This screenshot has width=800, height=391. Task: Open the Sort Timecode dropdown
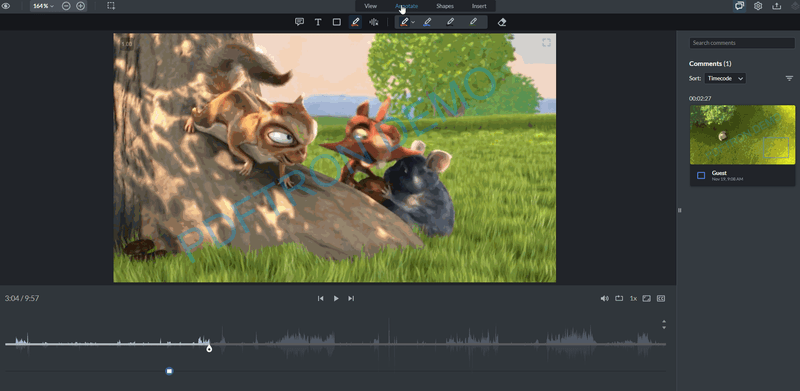click(725, 79)
